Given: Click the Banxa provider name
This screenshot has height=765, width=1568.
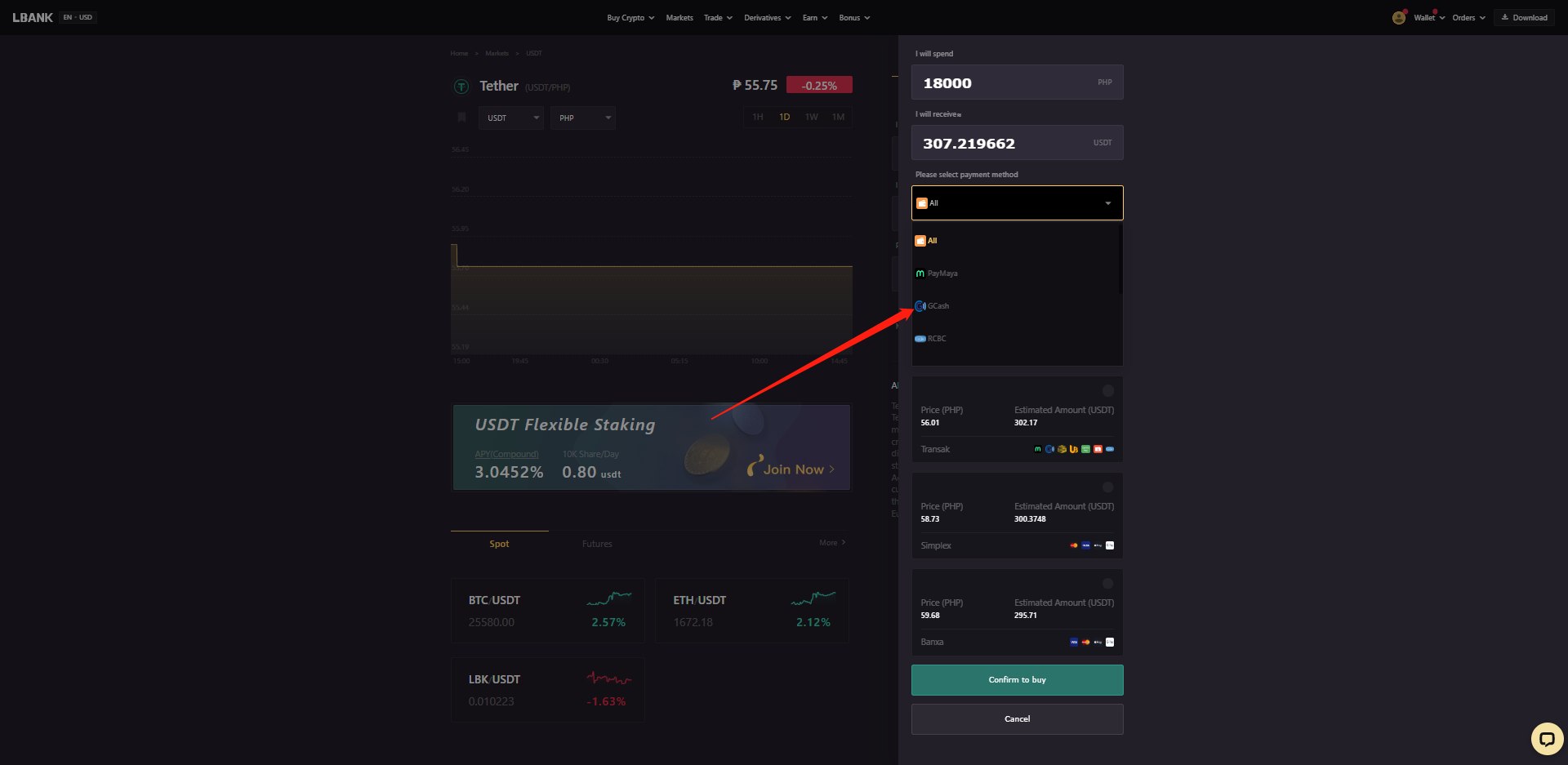Looking at the screenshot, I should click(932, 643).
